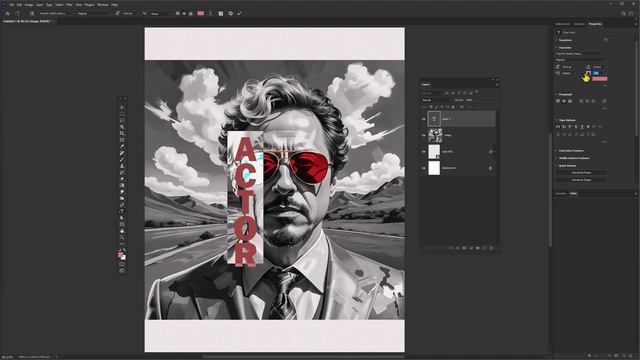Click foreground color swatch in toolbar
Viewport: 640px width, 360px height.
pos(120,255)
